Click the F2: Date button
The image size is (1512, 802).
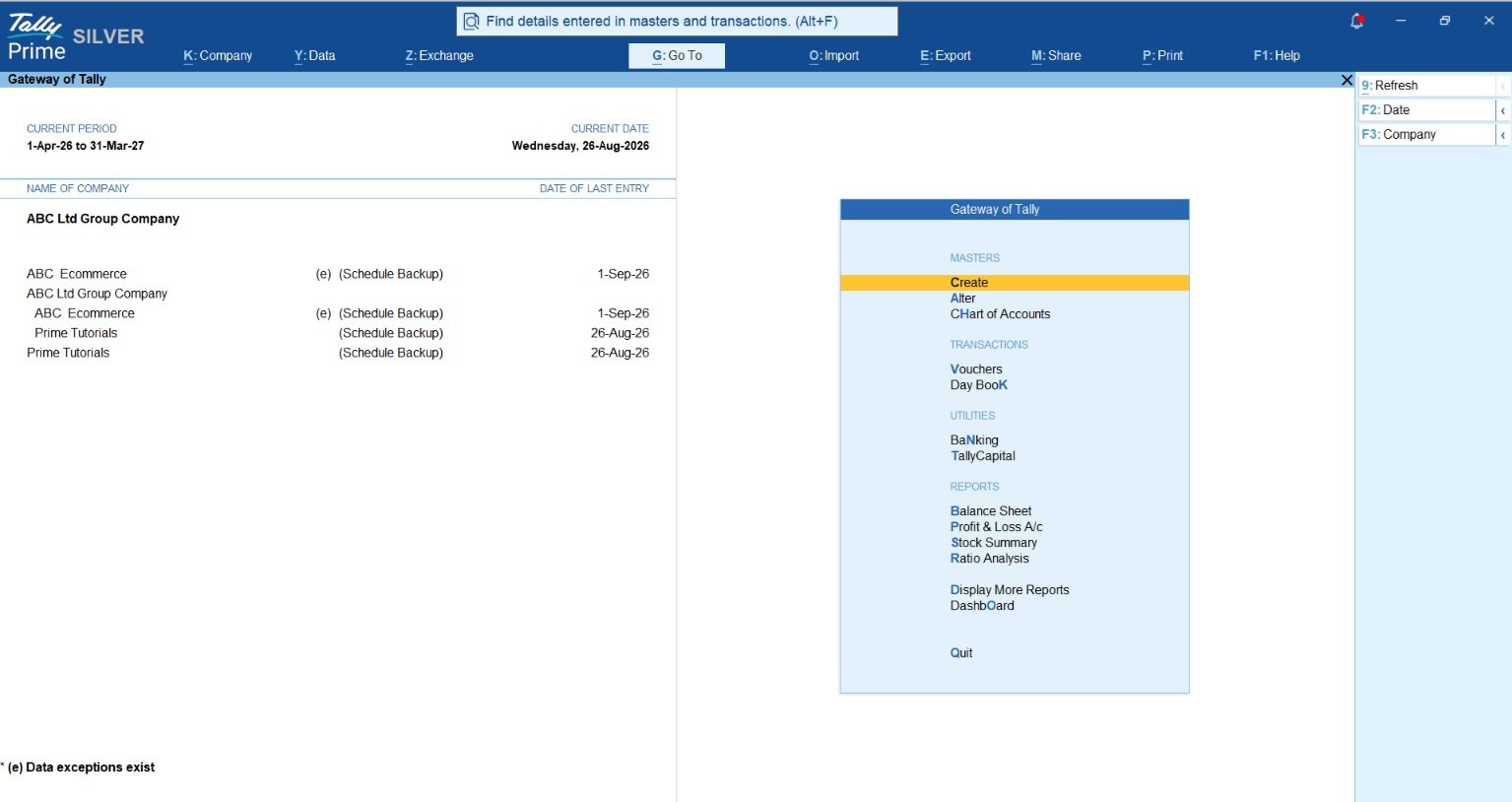(x=1427, y=110)
